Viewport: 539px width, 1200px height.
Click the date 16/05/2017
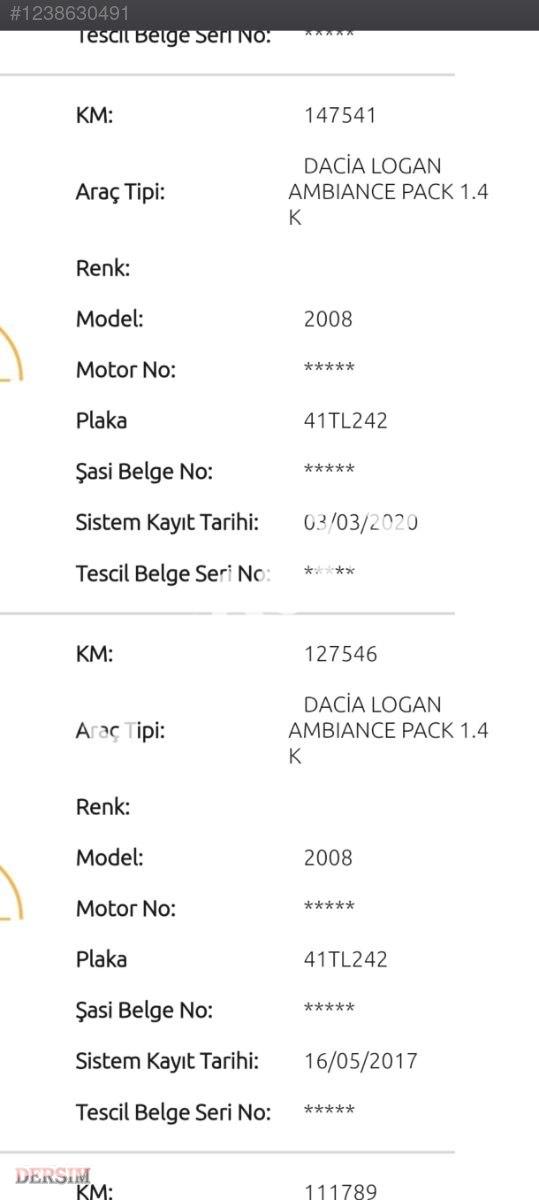tap(361, 1061)
